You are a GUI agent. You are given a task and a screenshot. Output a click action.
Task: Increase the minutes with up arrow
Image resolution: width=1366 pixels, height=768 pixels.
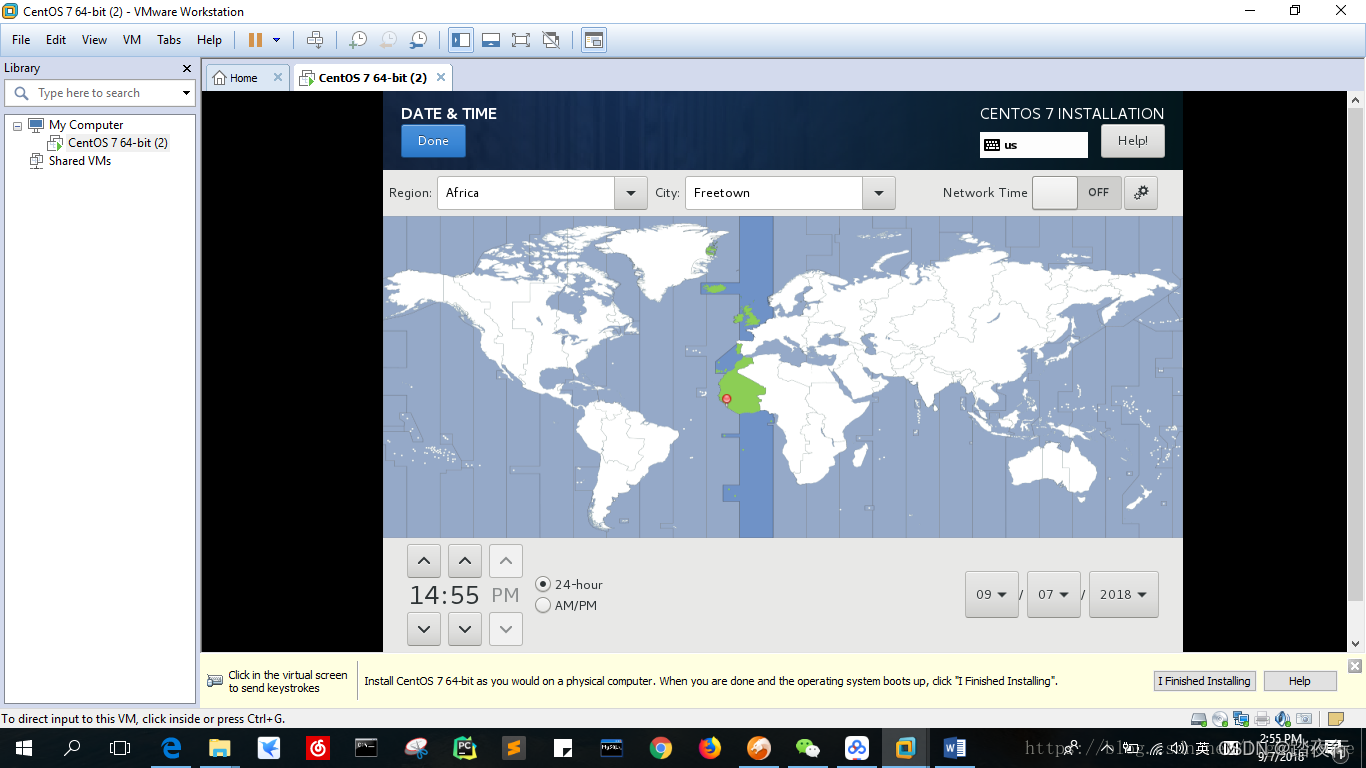(x=465, y=561)
